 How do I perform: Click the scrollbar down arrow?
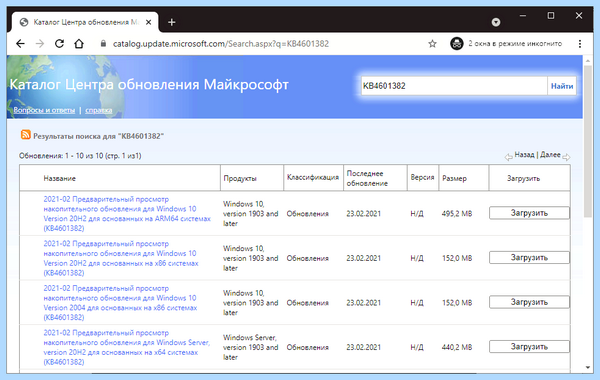(588, 368)
